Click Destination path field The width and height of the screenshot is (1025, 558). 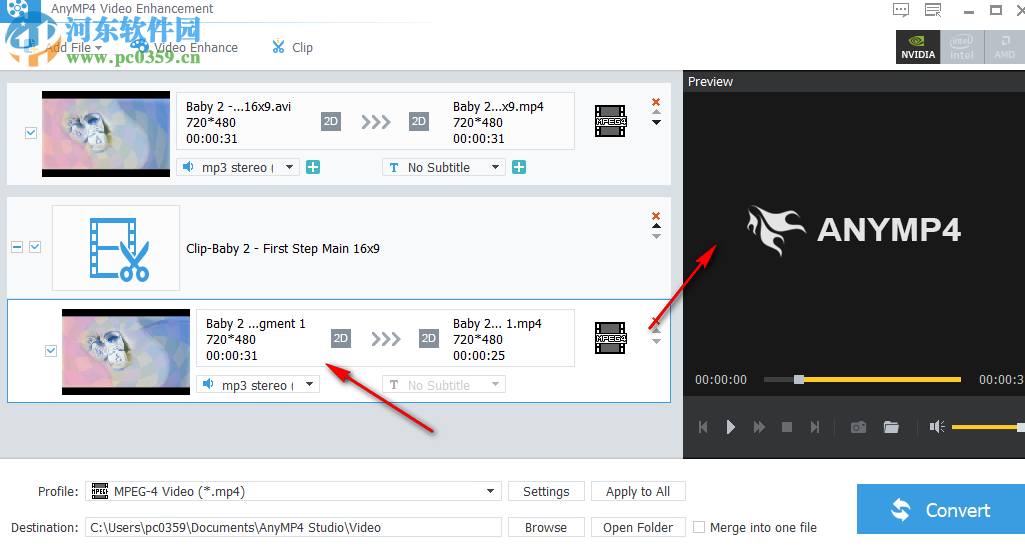click(293, 527)
